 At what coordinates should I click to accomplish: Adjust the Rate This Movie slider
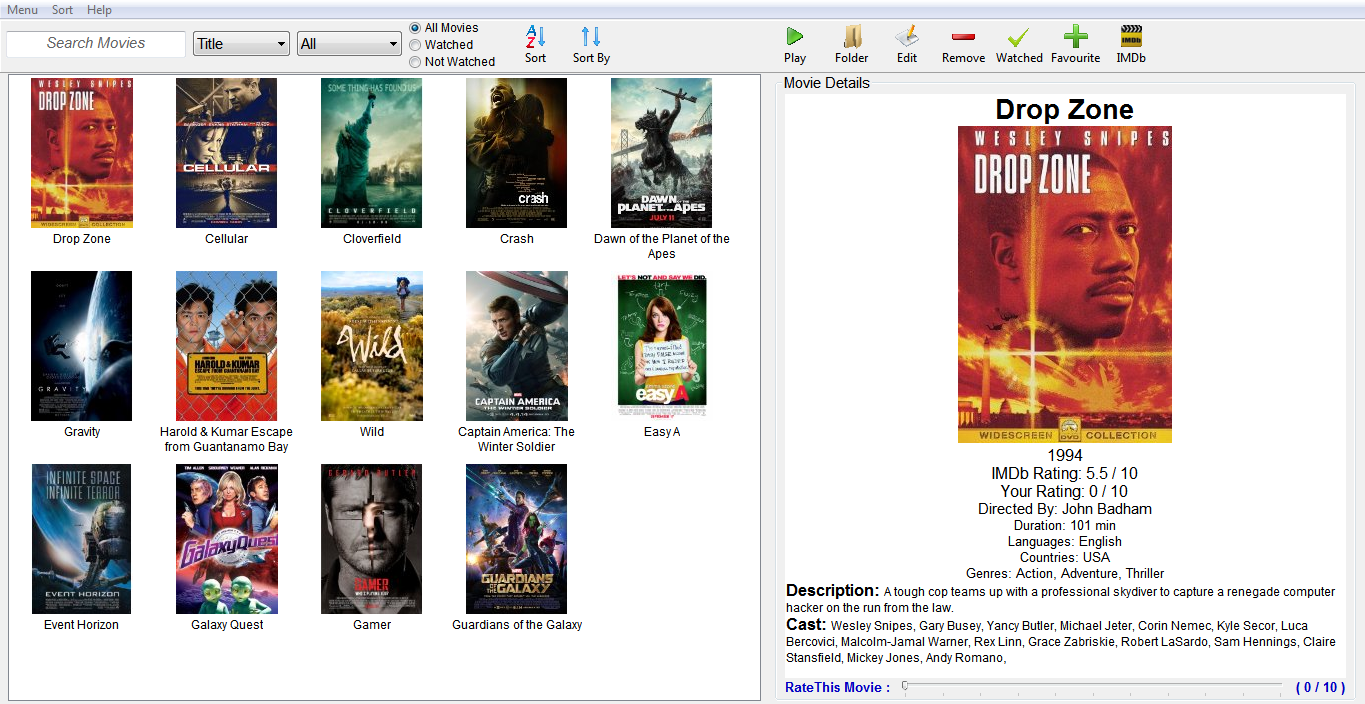(1091, 687)
